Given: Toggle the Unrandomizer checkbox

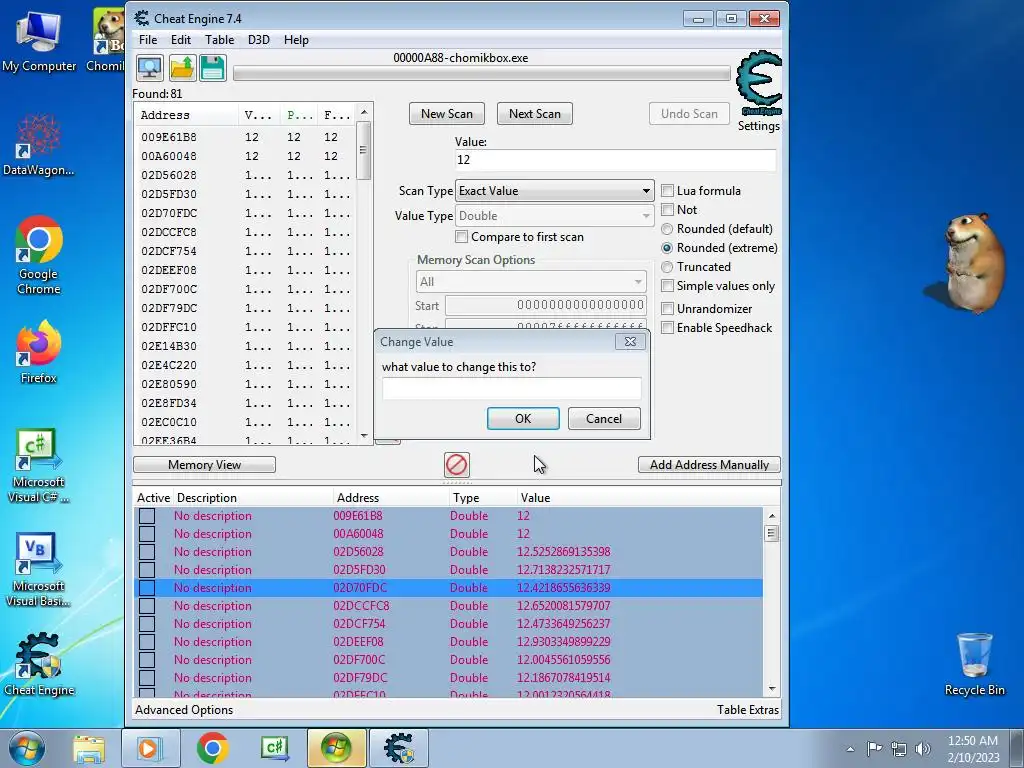Looking at the screenshot, I should point(667,309).
